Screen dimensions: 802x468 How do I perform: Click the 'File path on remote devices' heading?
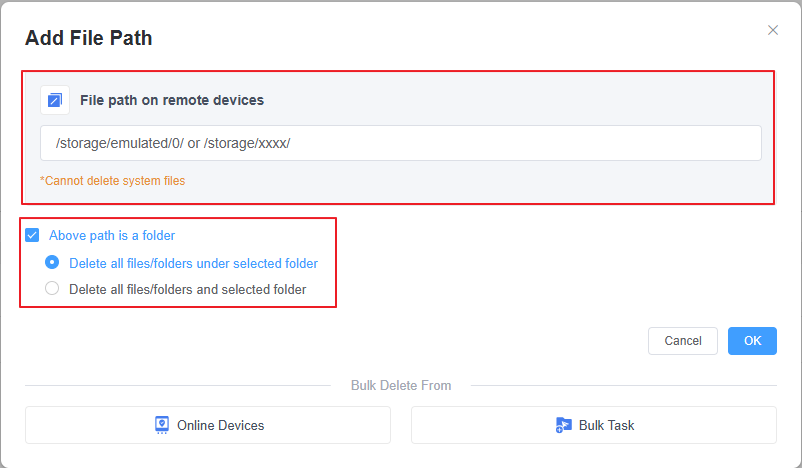click(172, 100)
